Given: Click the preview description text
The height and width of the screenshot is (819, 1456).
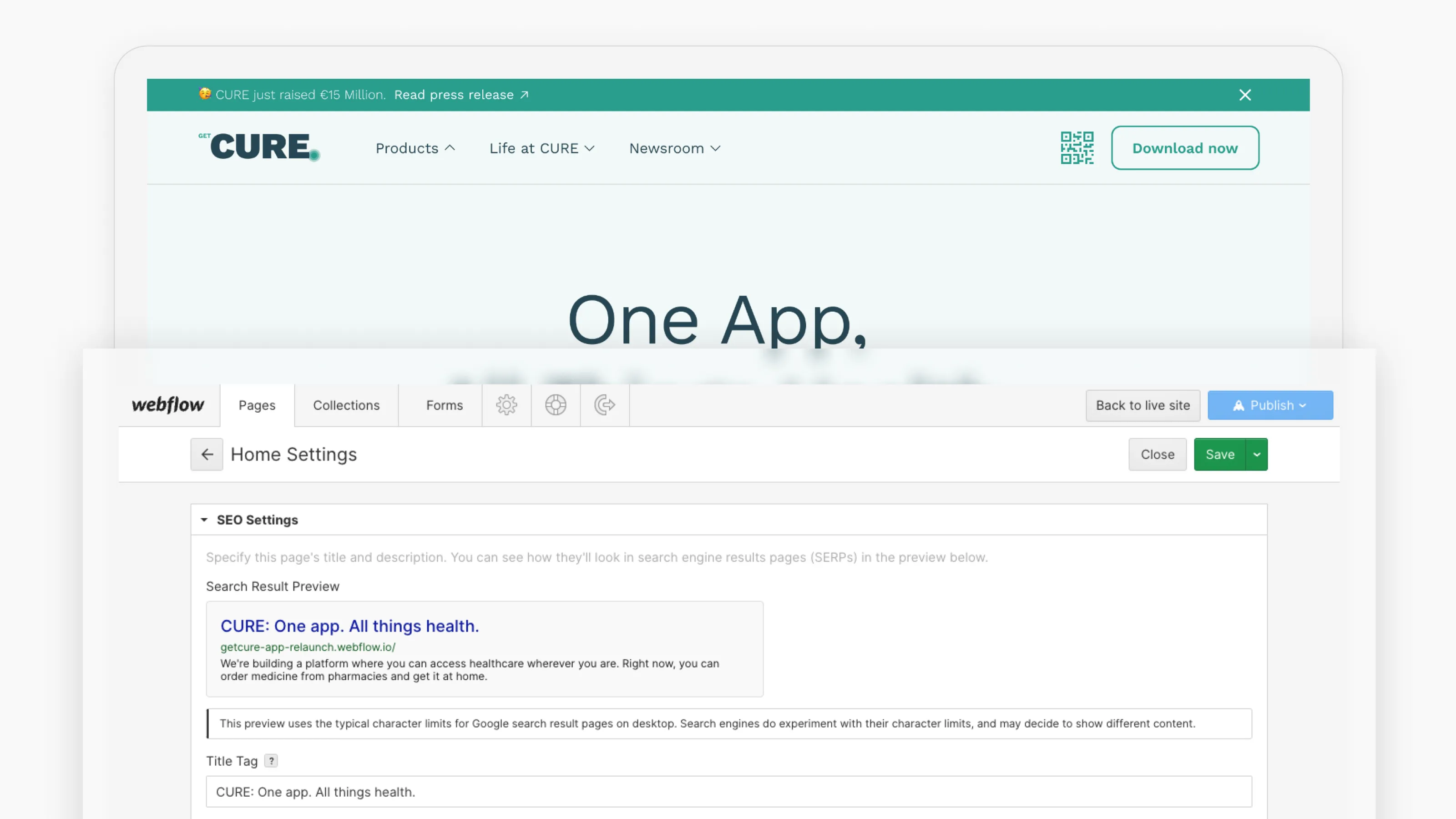Looking at the screenshot, I should (x=470, y=670).
